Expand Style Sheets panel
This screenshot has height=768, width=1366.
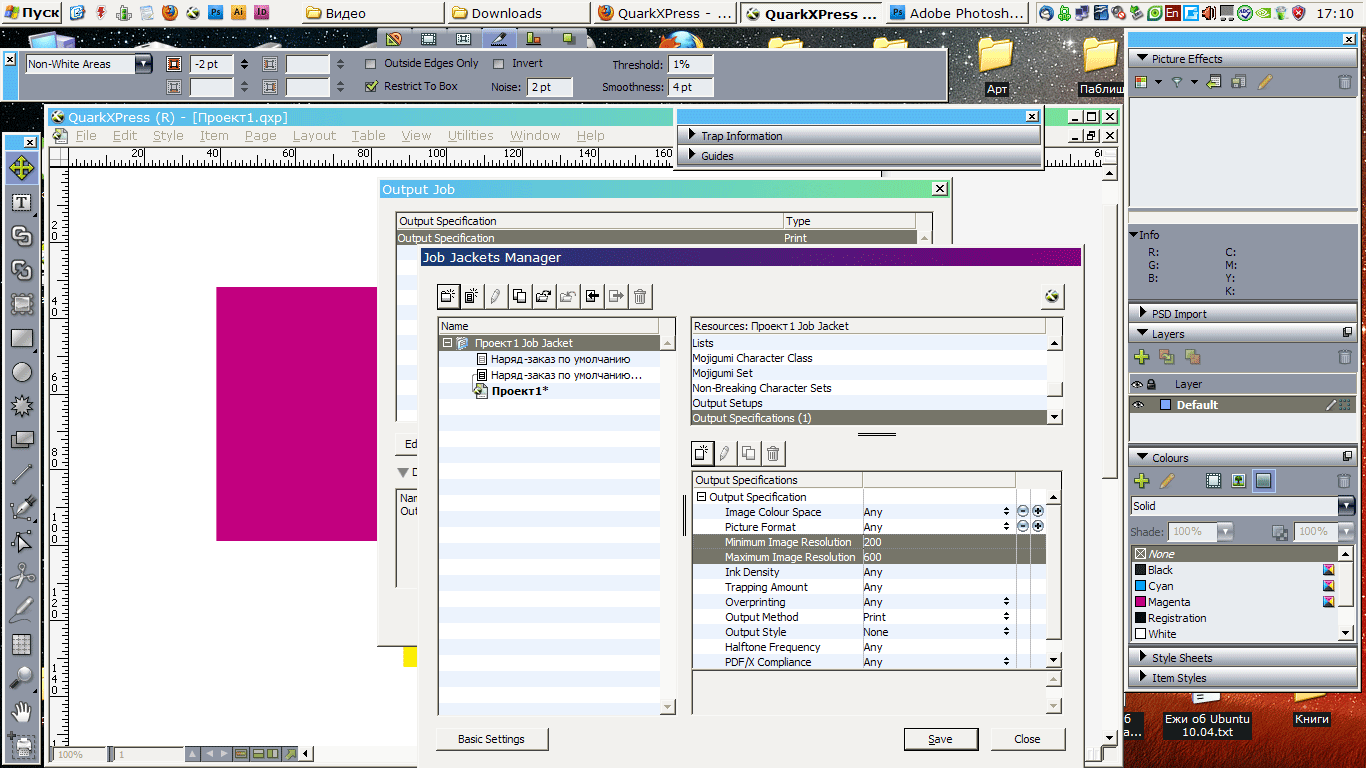click(x=1143, y=657)
